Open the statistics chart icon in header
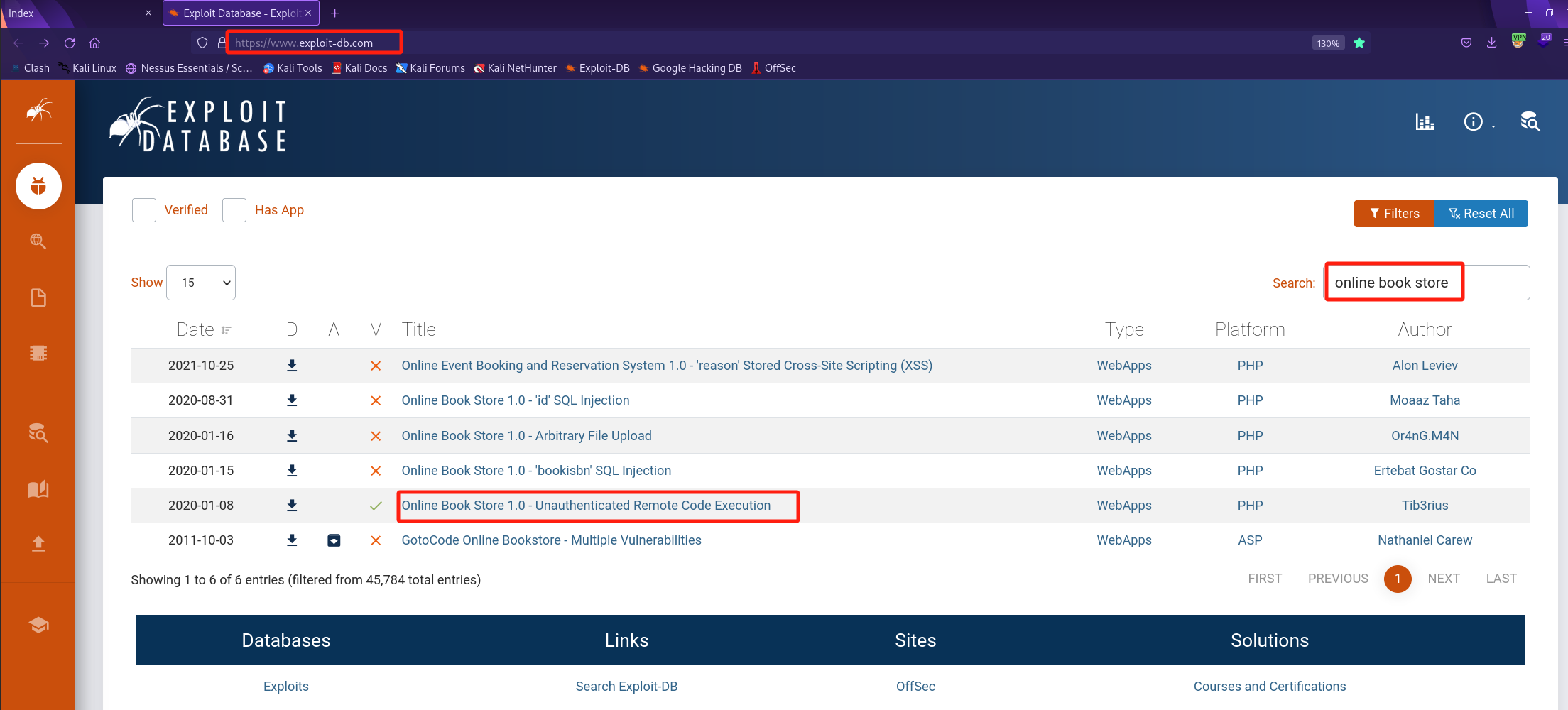The height and width of the screenshot is (710, 1568). tap(1425, 122)
